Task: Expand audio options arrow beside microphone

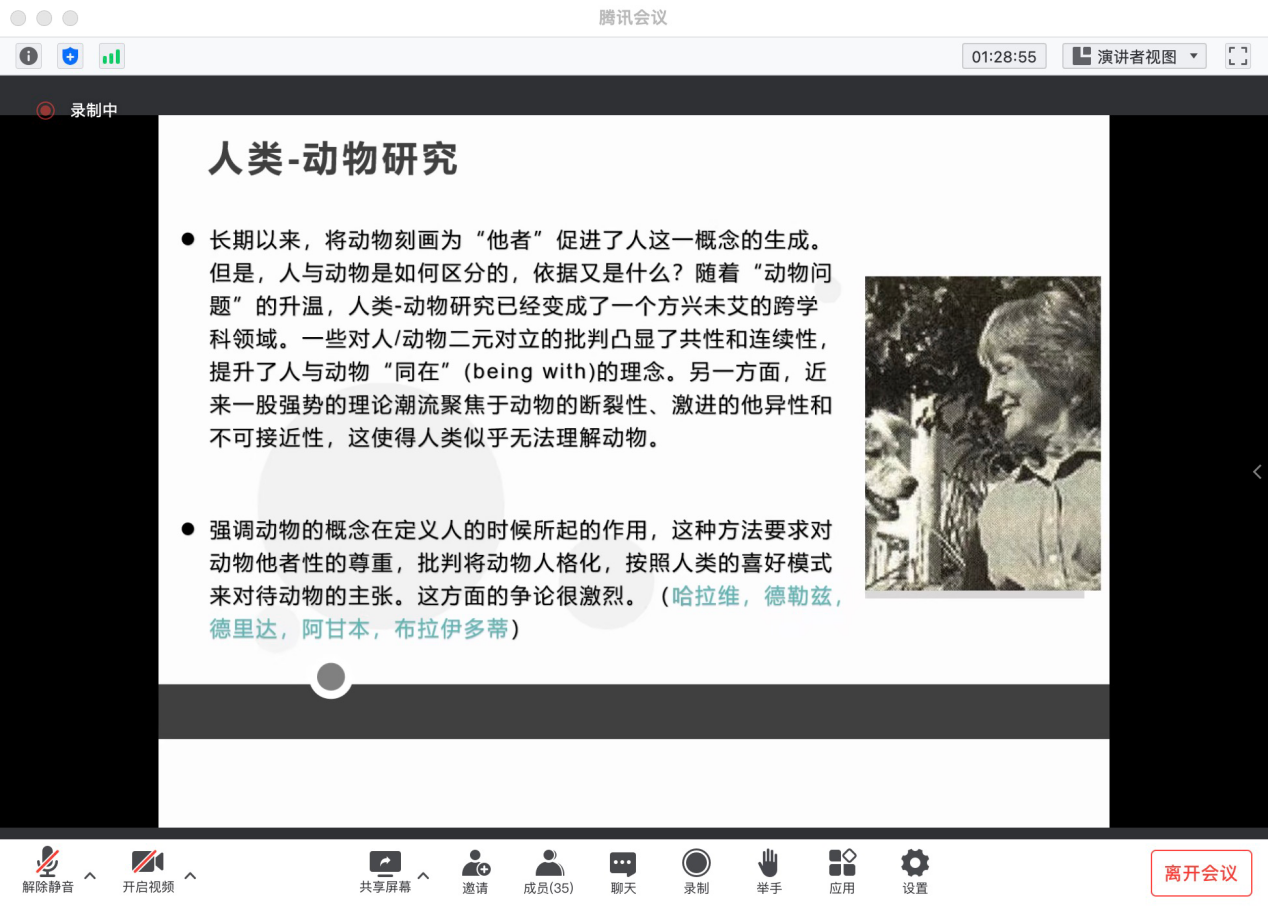Action: (x=90, y=876)
